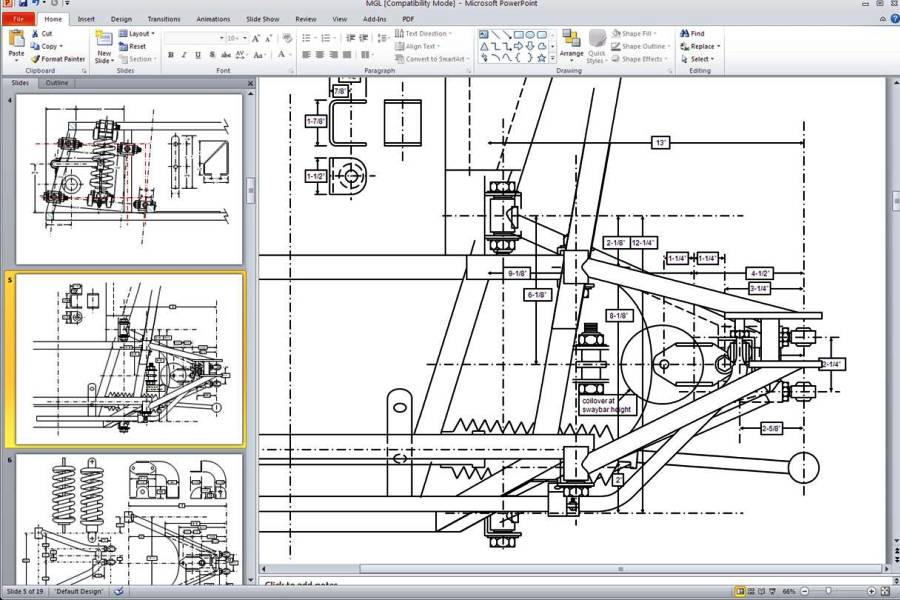Click the Arrange shapes icon
Image resolution: width=900 pixels, height=600 pixels.
(x=571, y=39)
